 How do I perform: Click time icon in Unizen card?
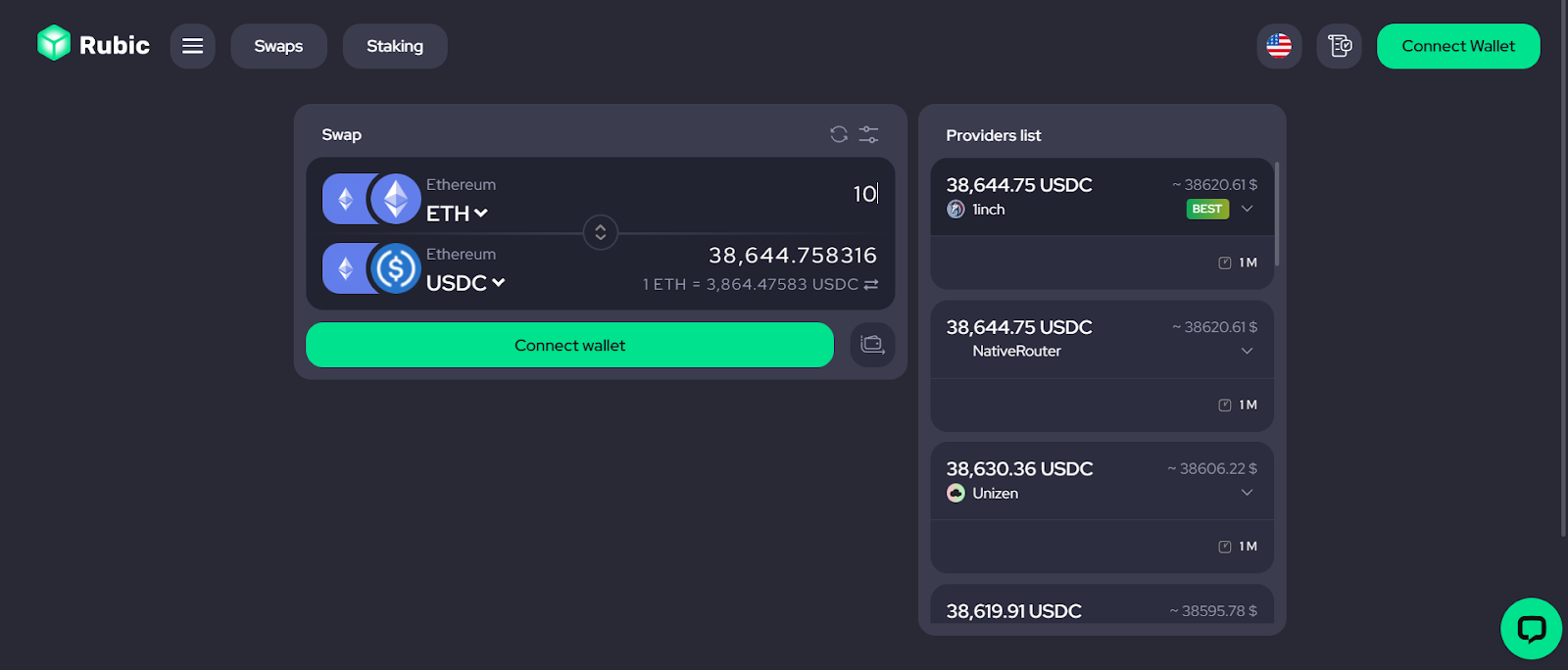1225,547
